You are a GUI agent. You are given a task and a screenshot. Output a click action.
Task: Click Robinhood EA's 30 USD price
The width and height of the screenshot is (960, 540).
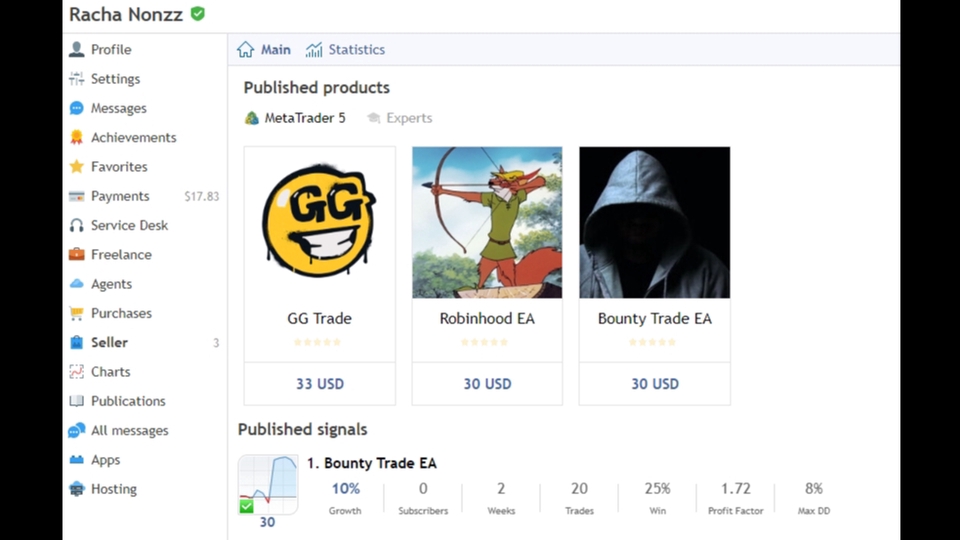(487, 384)
